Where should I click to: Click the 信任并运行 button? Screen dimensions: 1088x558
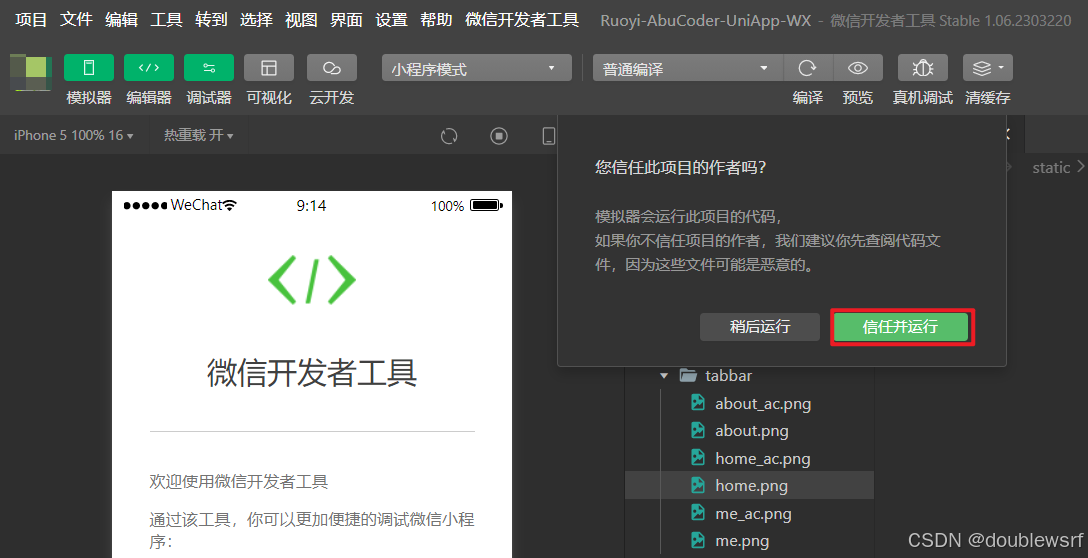[x=900, y=326]
